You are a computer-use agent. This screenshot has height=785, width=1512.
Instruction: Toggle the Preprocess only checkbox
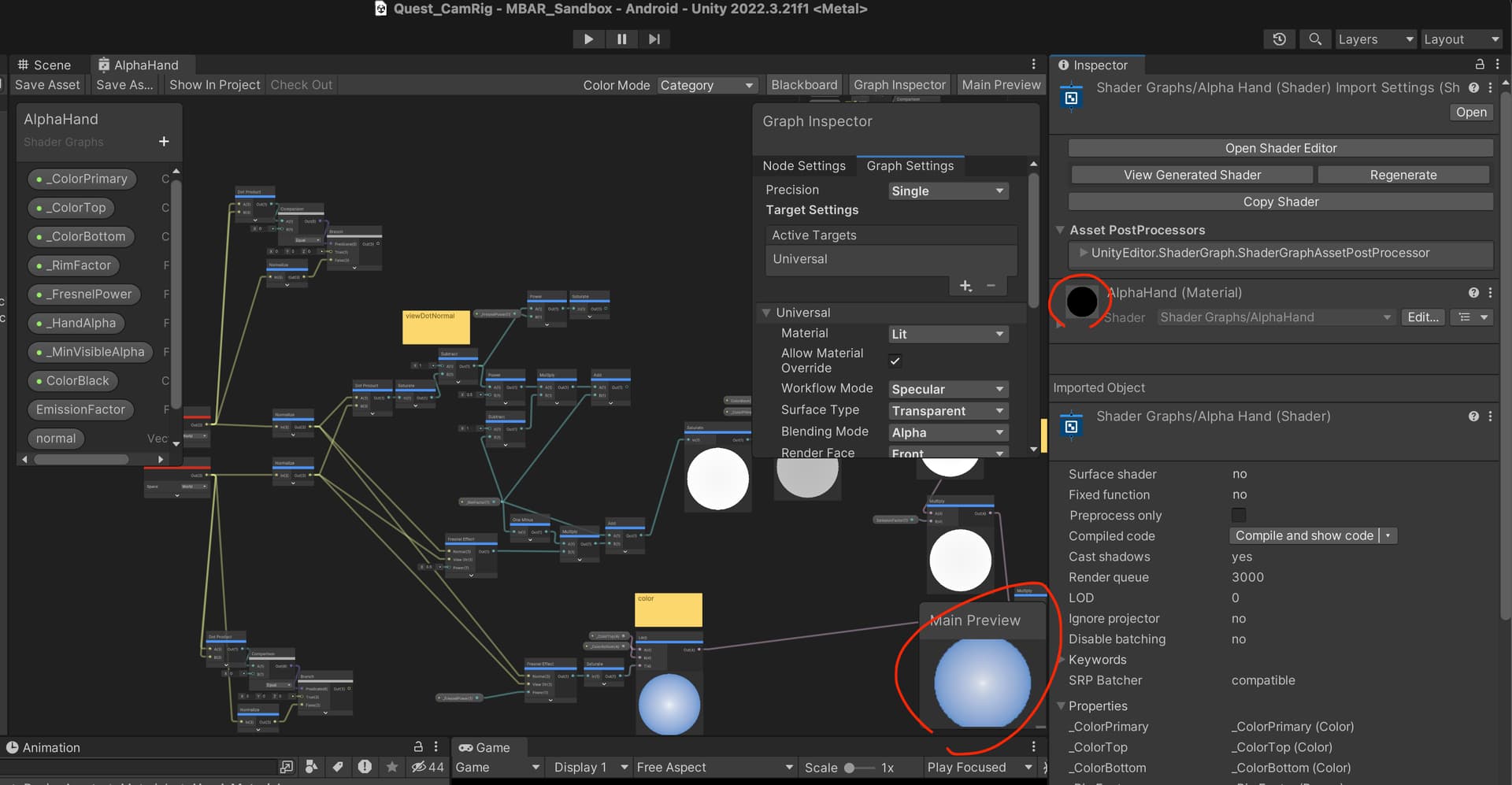(1238, 515)
